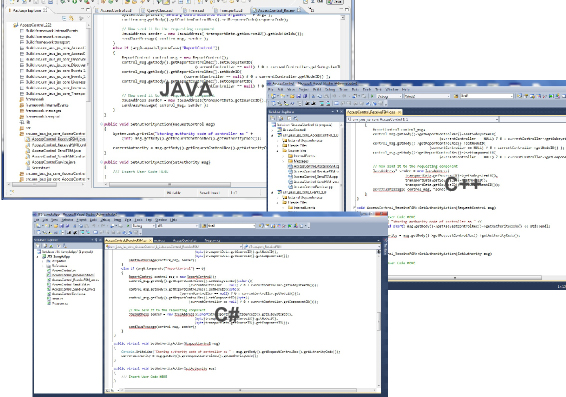566x397 pixels.
Task: Open Win32 platform dropdown in C++ window
Action: click(427, 96)
